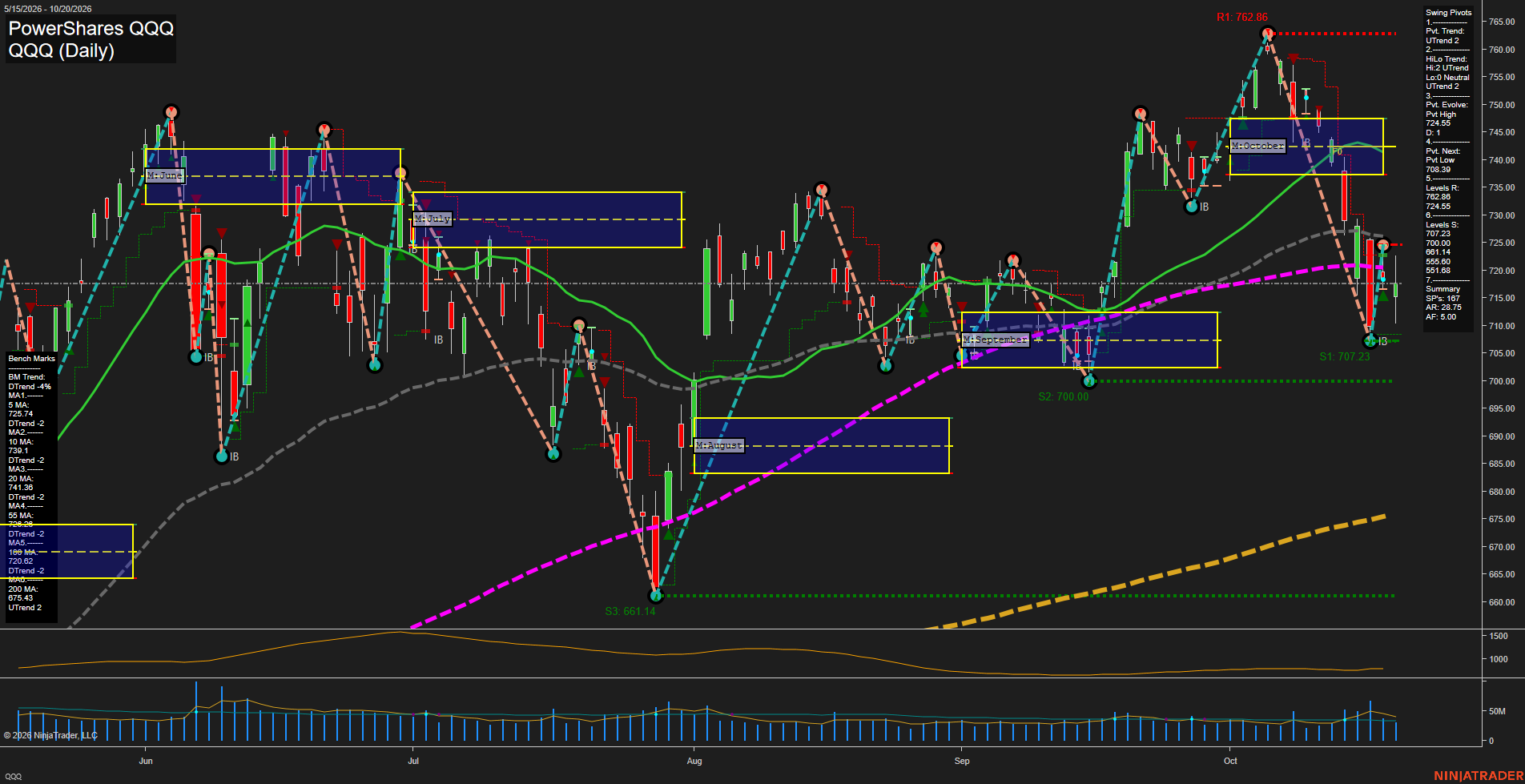This screenshot has width=1525, height=784.
Task: Click the Bench Marks panel heading
Action: point(32,359)
